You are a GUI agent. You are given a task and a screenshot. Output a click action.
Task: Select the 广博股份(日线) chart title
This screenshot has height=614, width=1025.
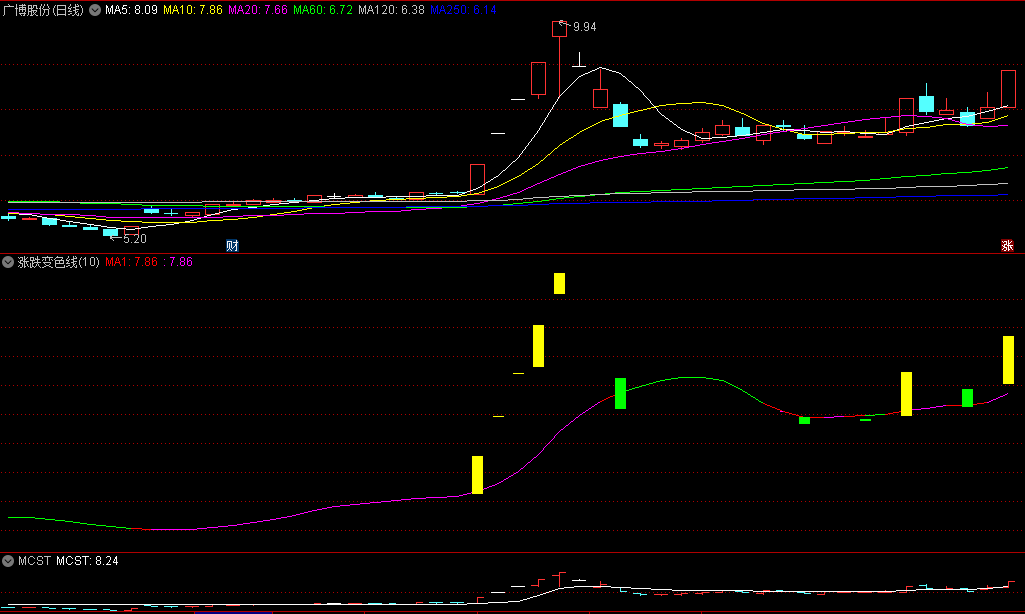(43, 10)
